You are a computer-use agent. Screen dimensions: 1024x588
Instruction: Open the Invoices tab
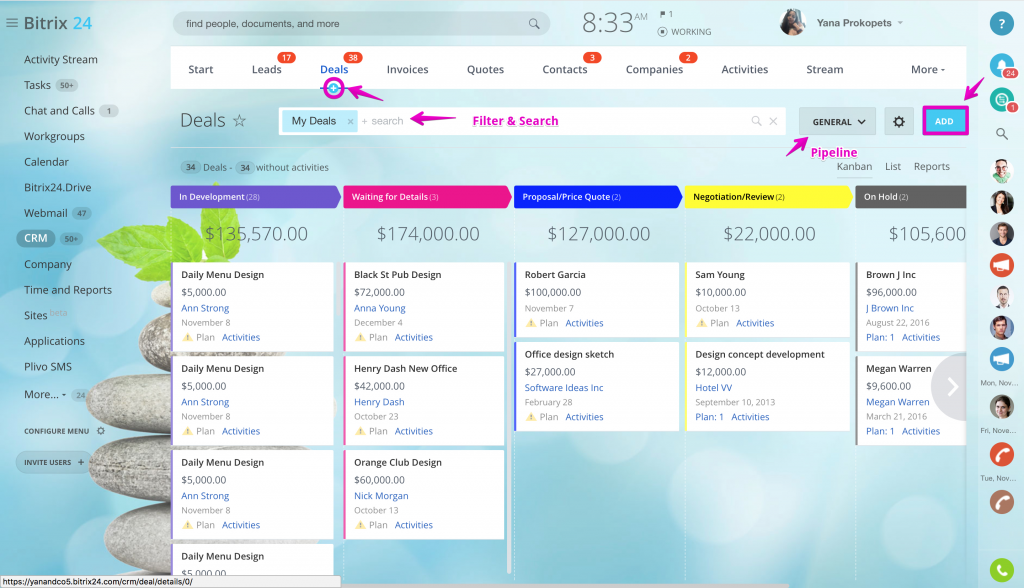point(408,69)
